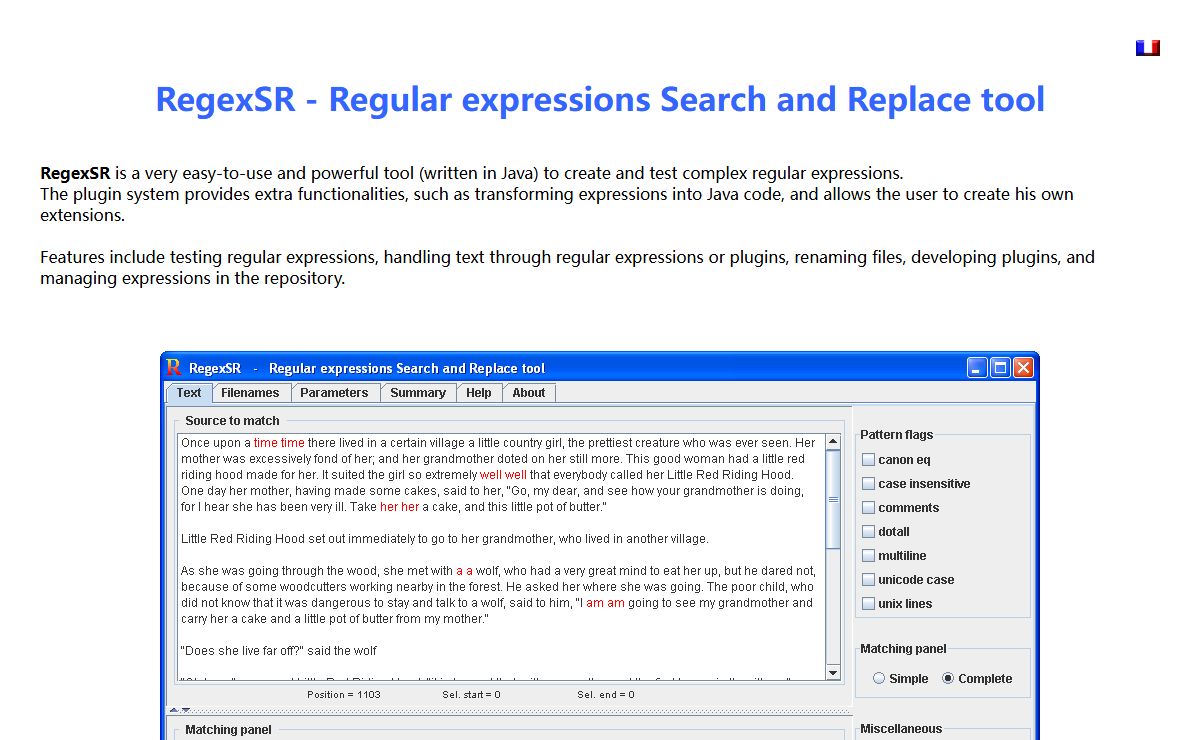Click the 'Position = 1103' status text

pyautogui.click(x=344, y=694)
